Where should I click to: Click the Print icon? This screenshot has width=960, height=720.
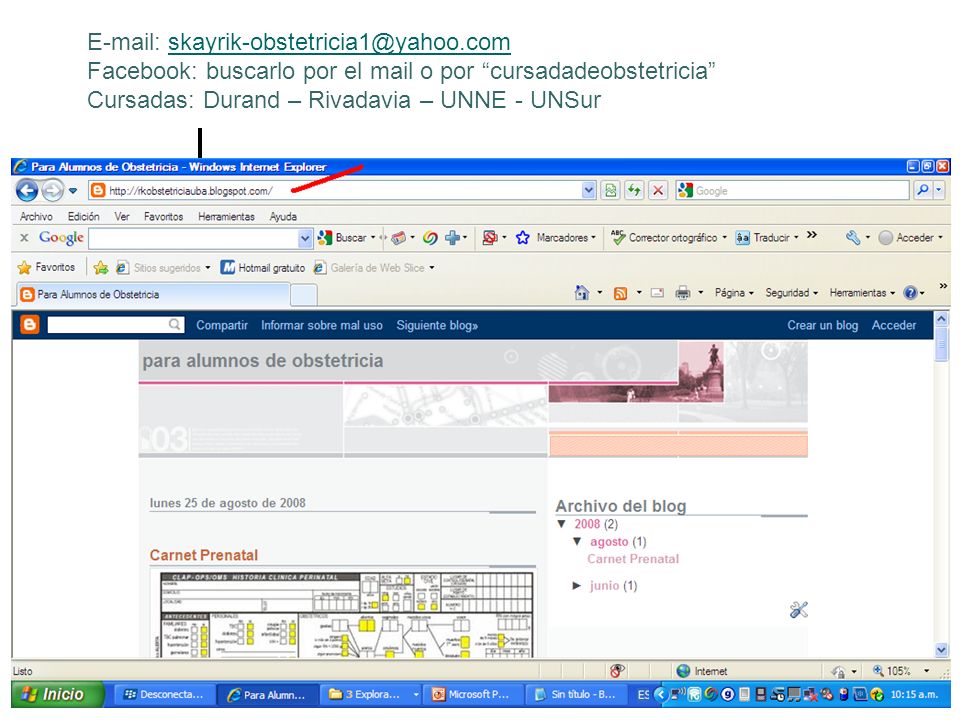click(683, 293)
